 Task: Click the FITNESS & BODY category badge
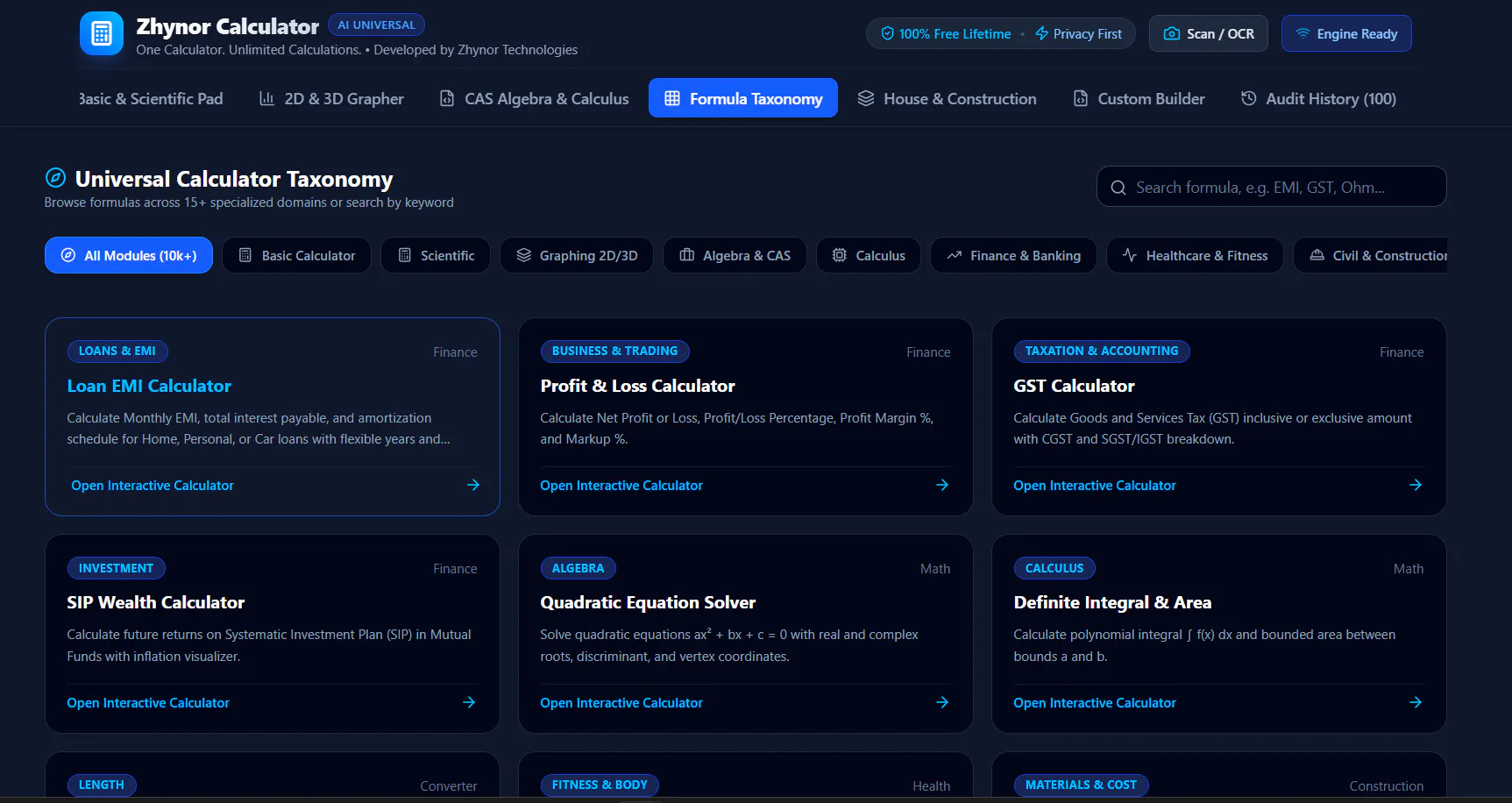tap(600, 785)
